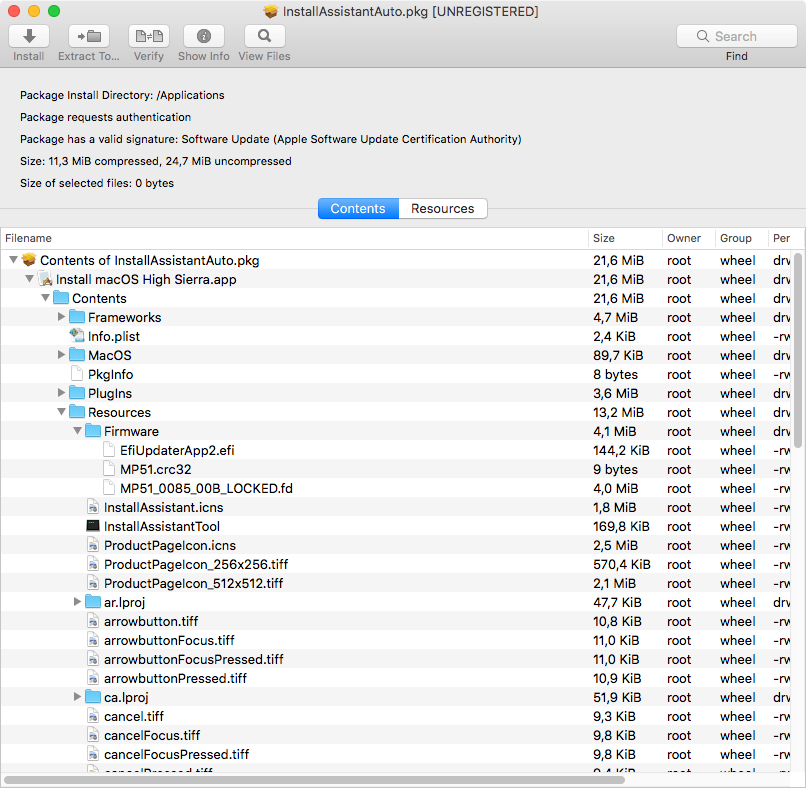Image resolution: width=806 pixels, height=788 pixels.
Task: Switch to the Contents tab
Action: pyautogui.click(x=358, y=209)
